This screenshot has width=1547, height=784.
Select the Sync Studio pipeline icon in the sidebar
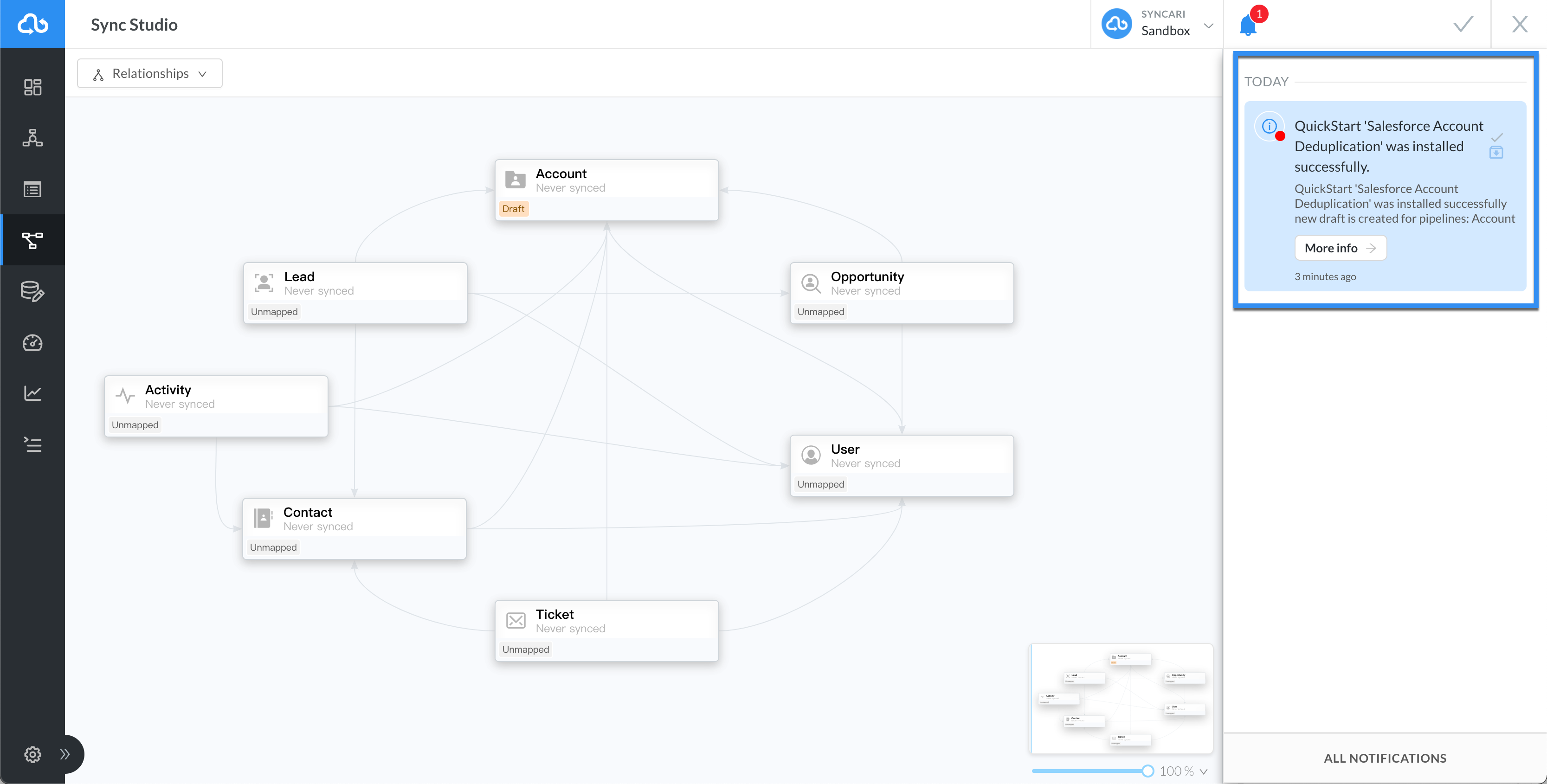32,240
